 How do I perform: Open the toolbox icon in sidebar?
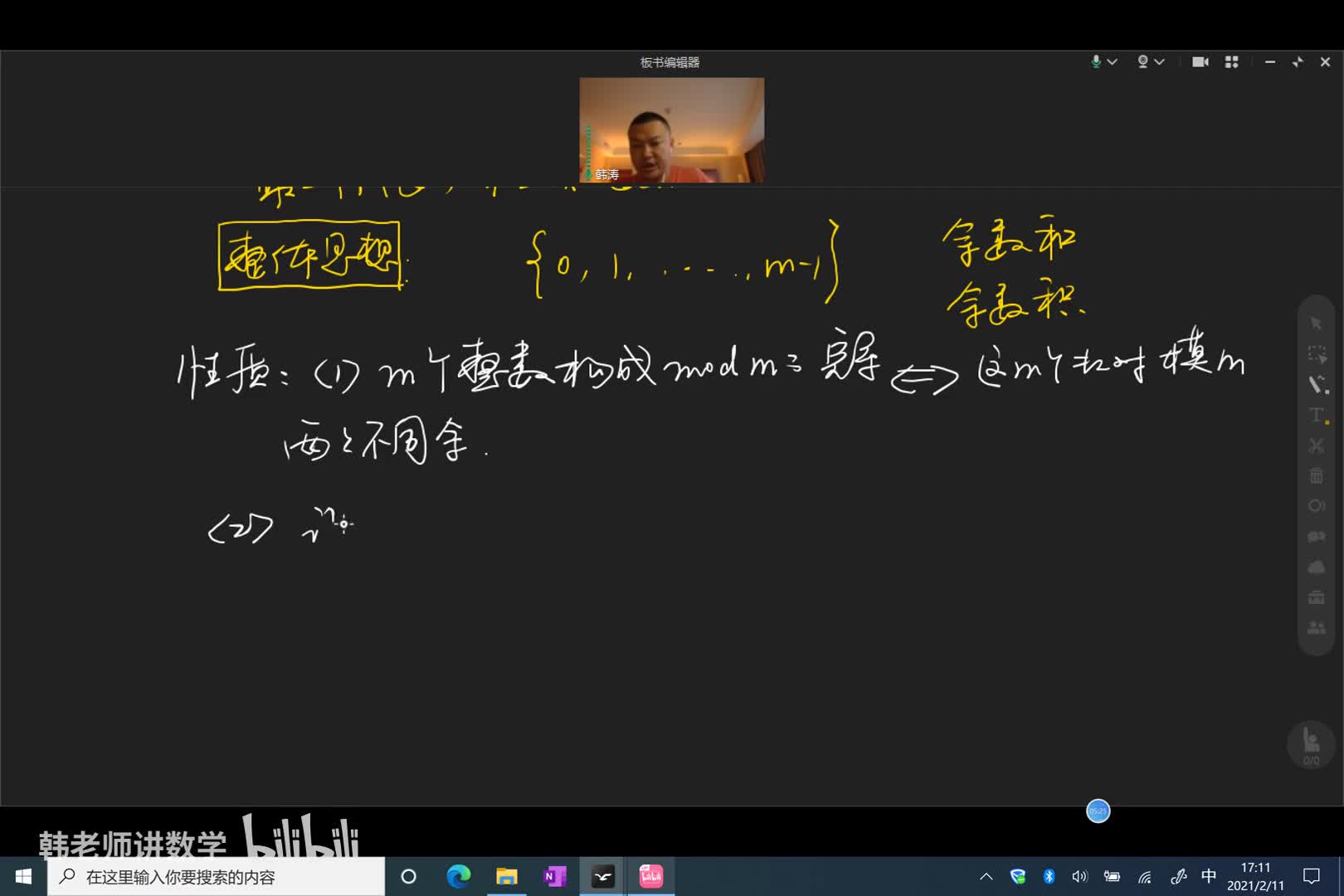[1316, 597]
